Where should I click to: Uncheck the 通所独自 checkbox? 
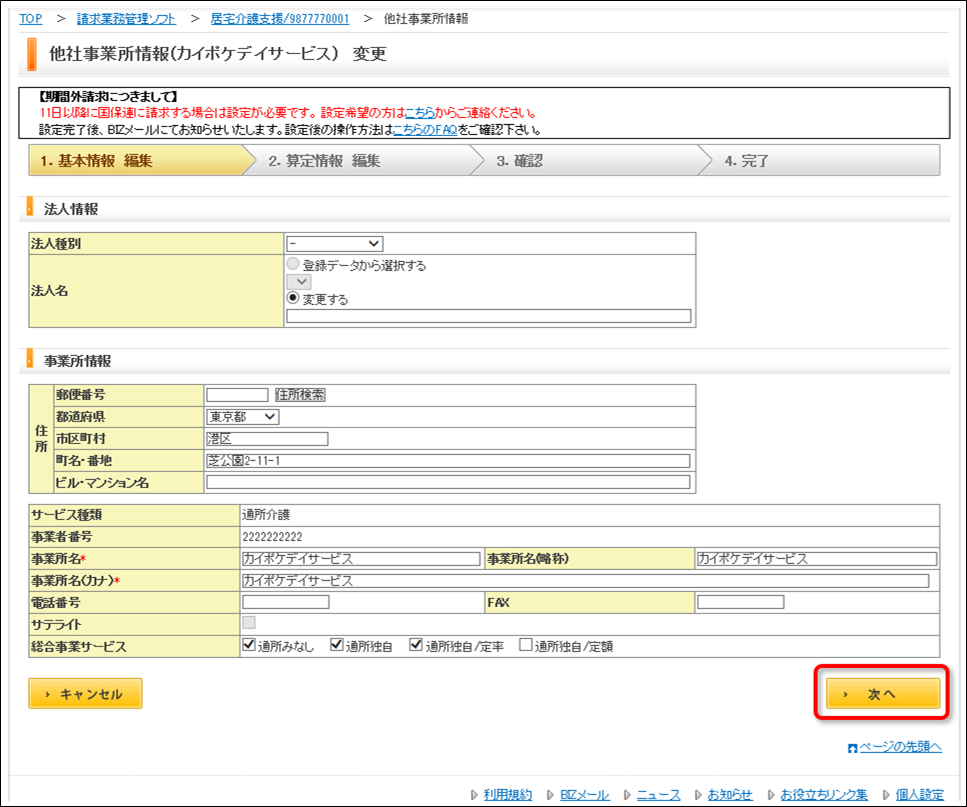(337, 645)
